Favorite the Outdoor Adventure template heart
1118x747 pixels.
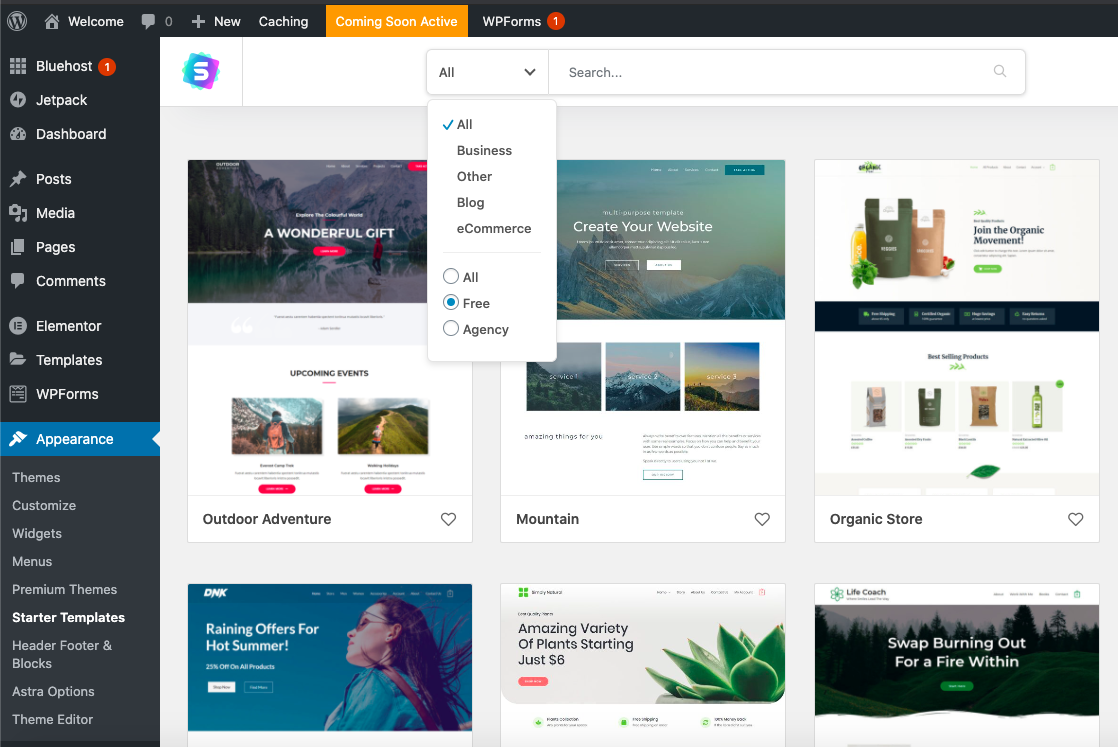click(448, 519)
